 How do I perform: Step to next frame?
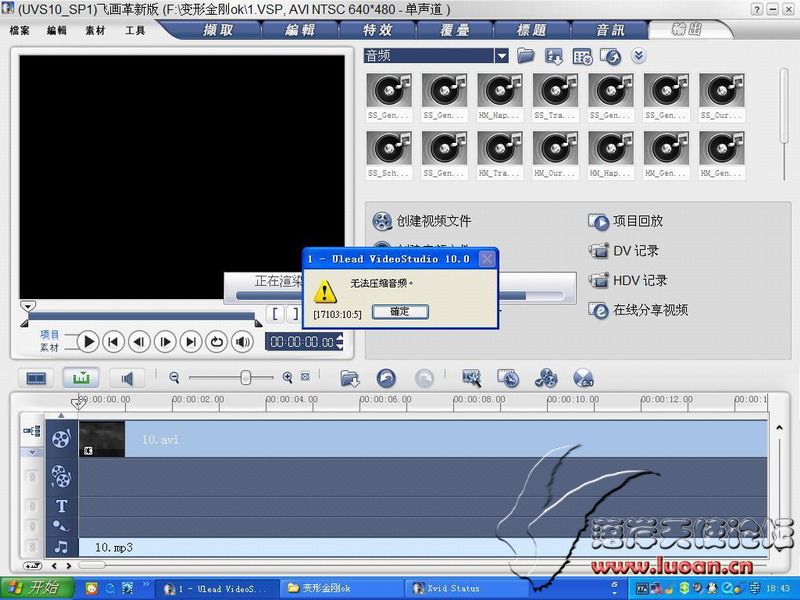click(165, 341)
